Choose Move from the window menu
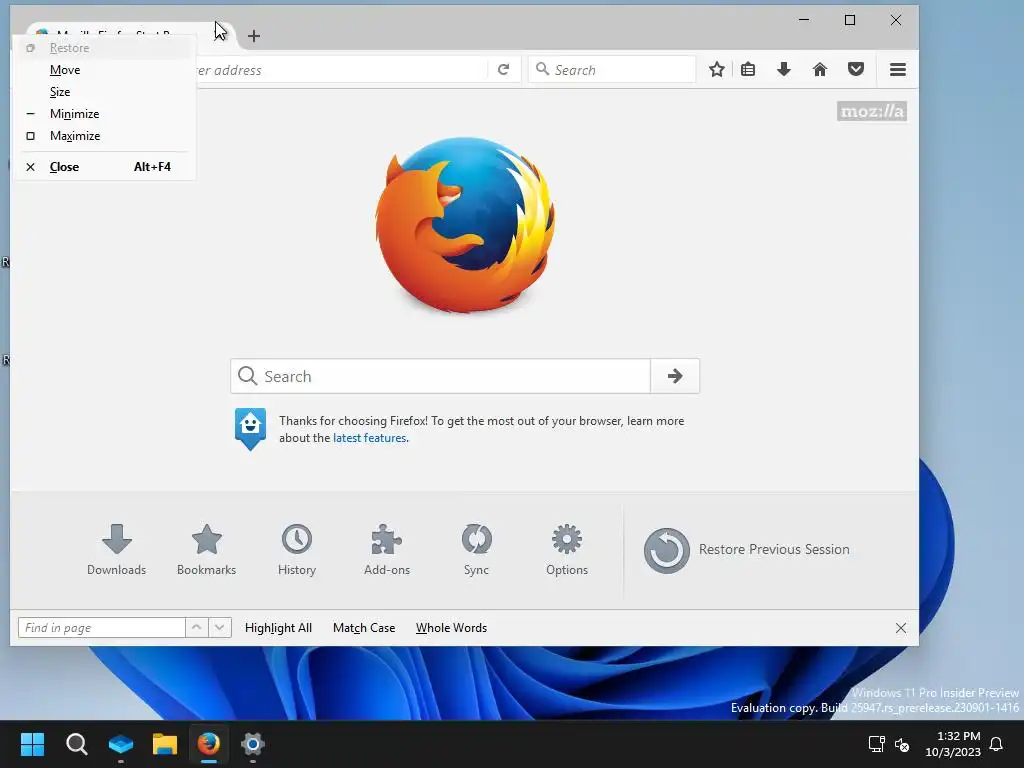Screen dimensions: 1024x768 104,70
